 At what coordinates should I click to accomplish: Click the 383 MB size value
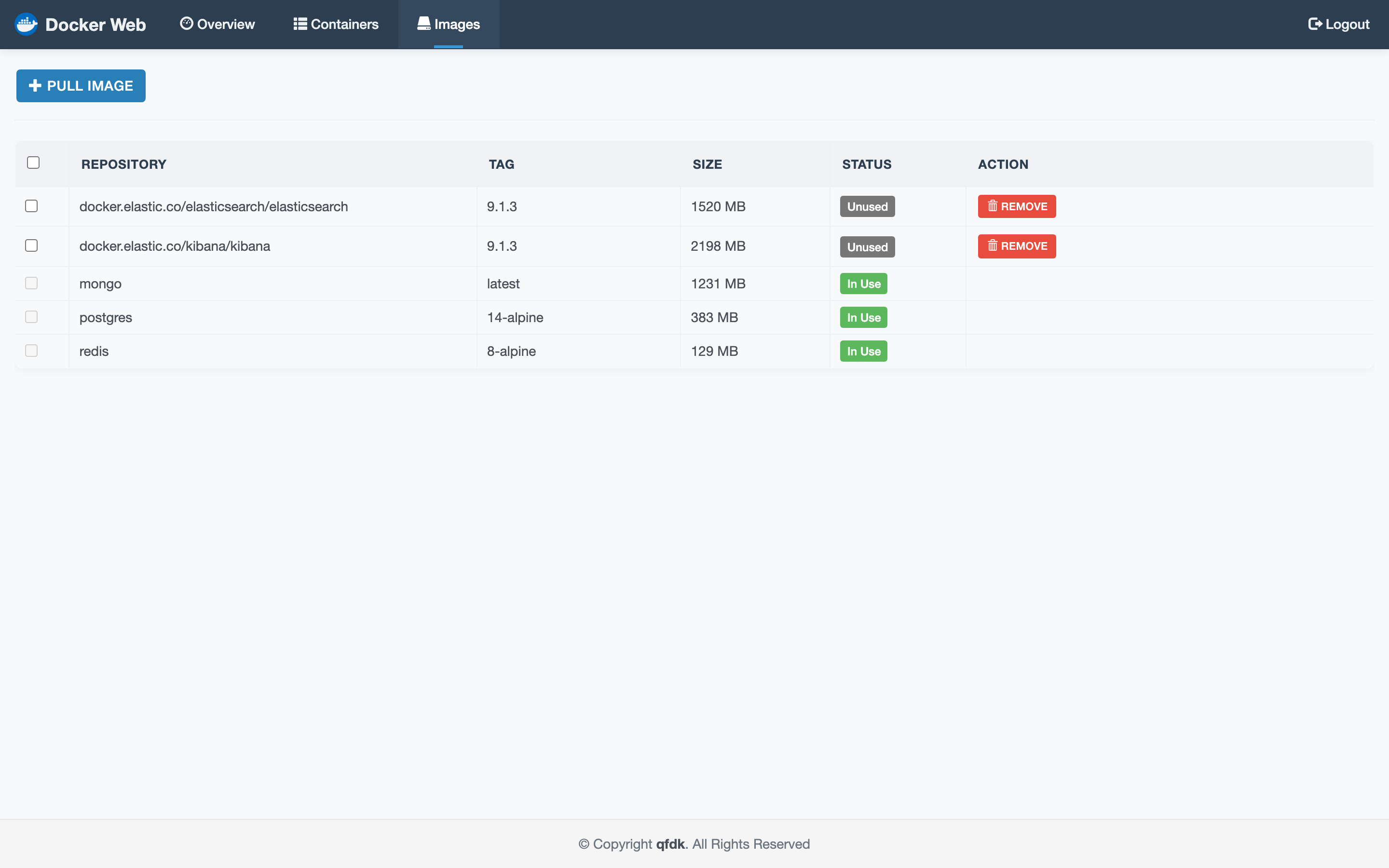715,317
